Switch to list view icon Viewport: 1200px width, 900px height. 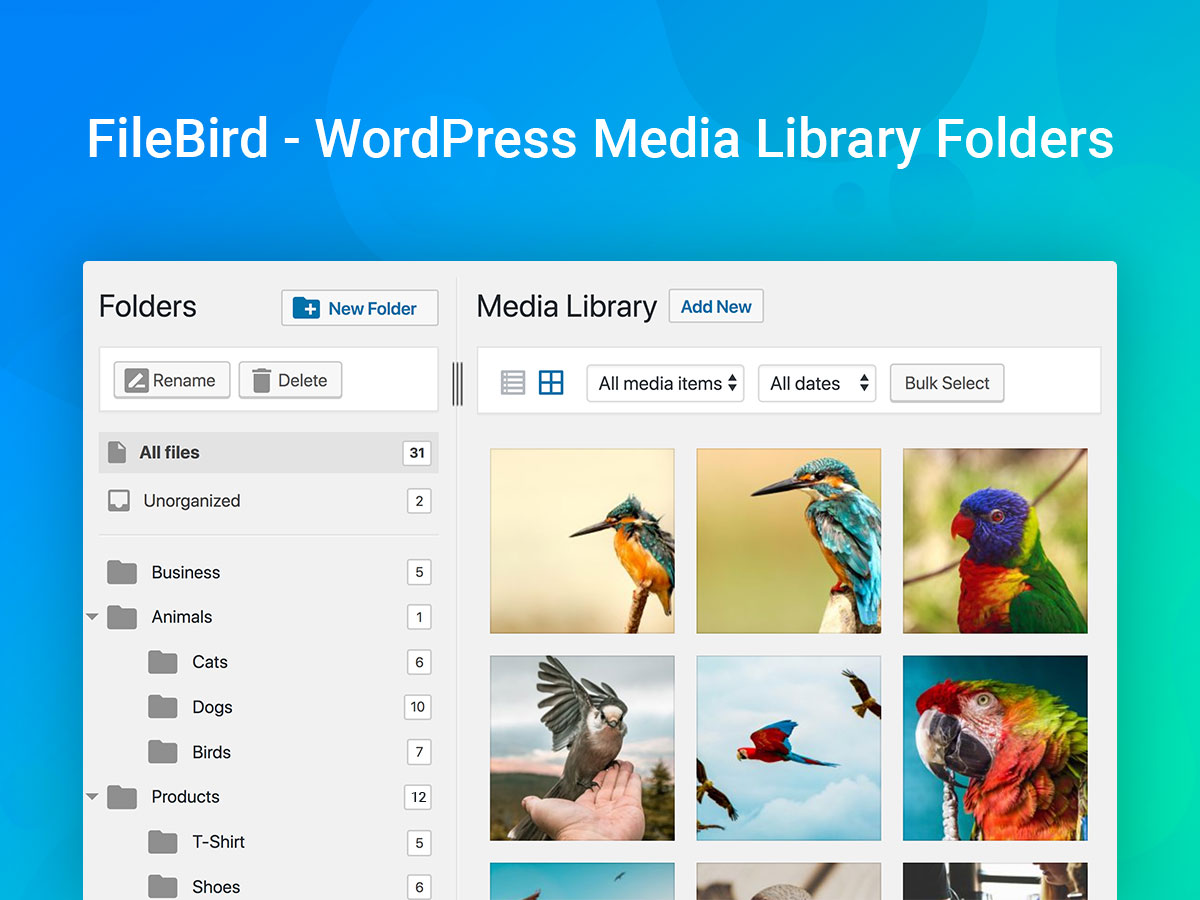pos(513,383)
